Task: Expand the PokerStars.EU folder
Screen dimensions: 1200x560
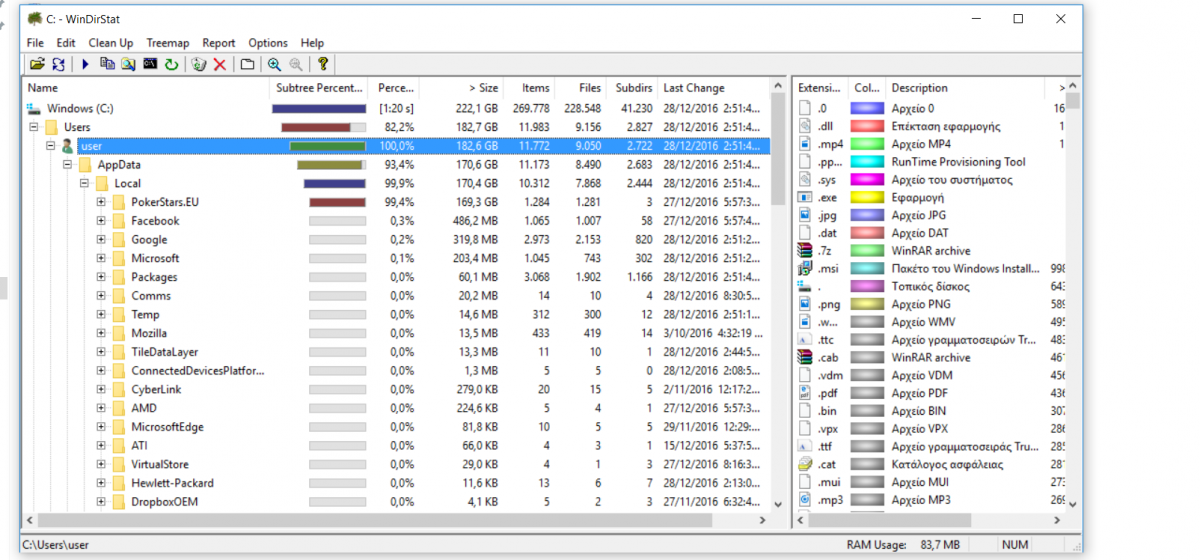Action: click(101, 202)
